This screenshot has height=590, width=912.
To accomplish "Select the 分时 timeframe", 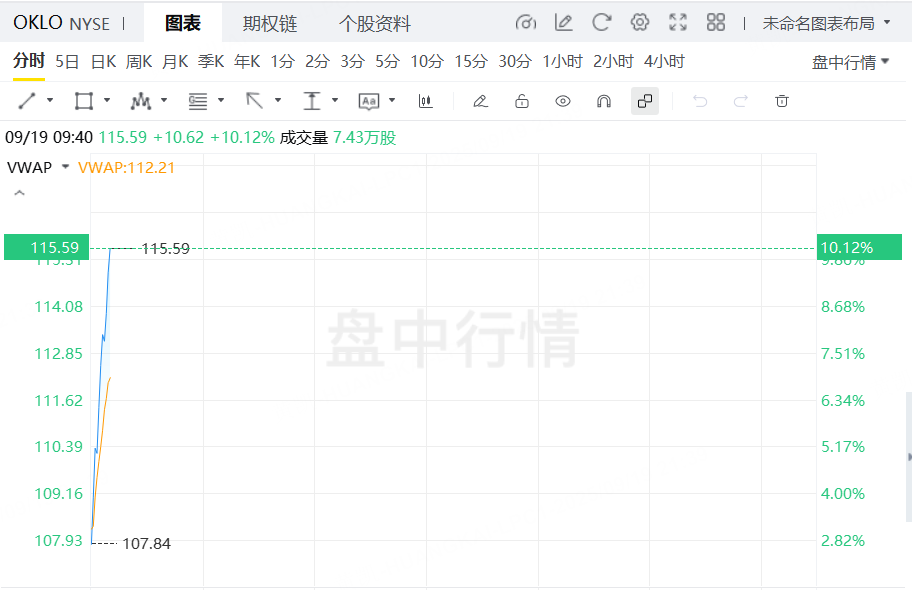I will [29, 61].
